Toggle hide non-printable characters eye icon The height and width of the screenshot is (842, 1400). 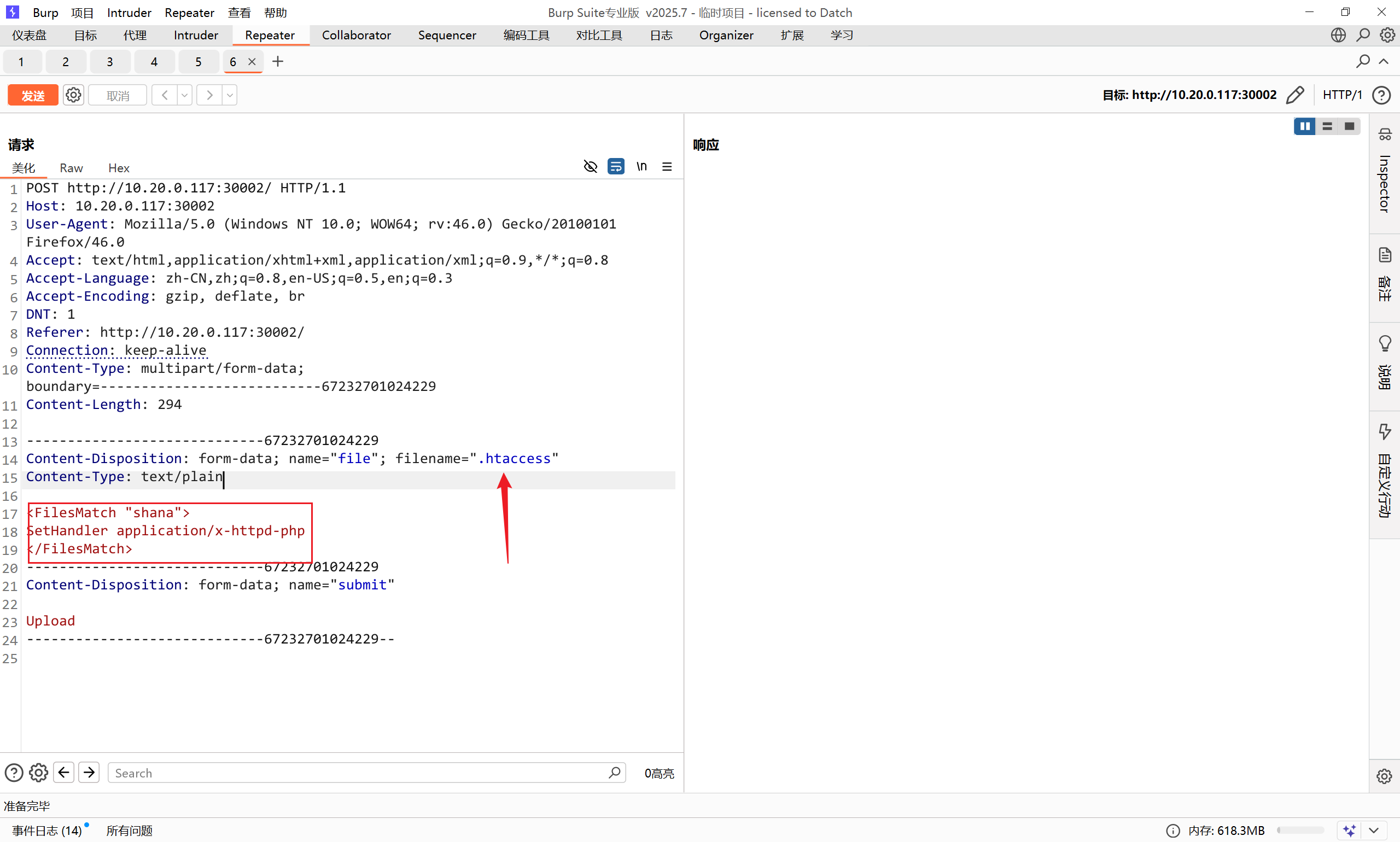(x=590, y=166)
